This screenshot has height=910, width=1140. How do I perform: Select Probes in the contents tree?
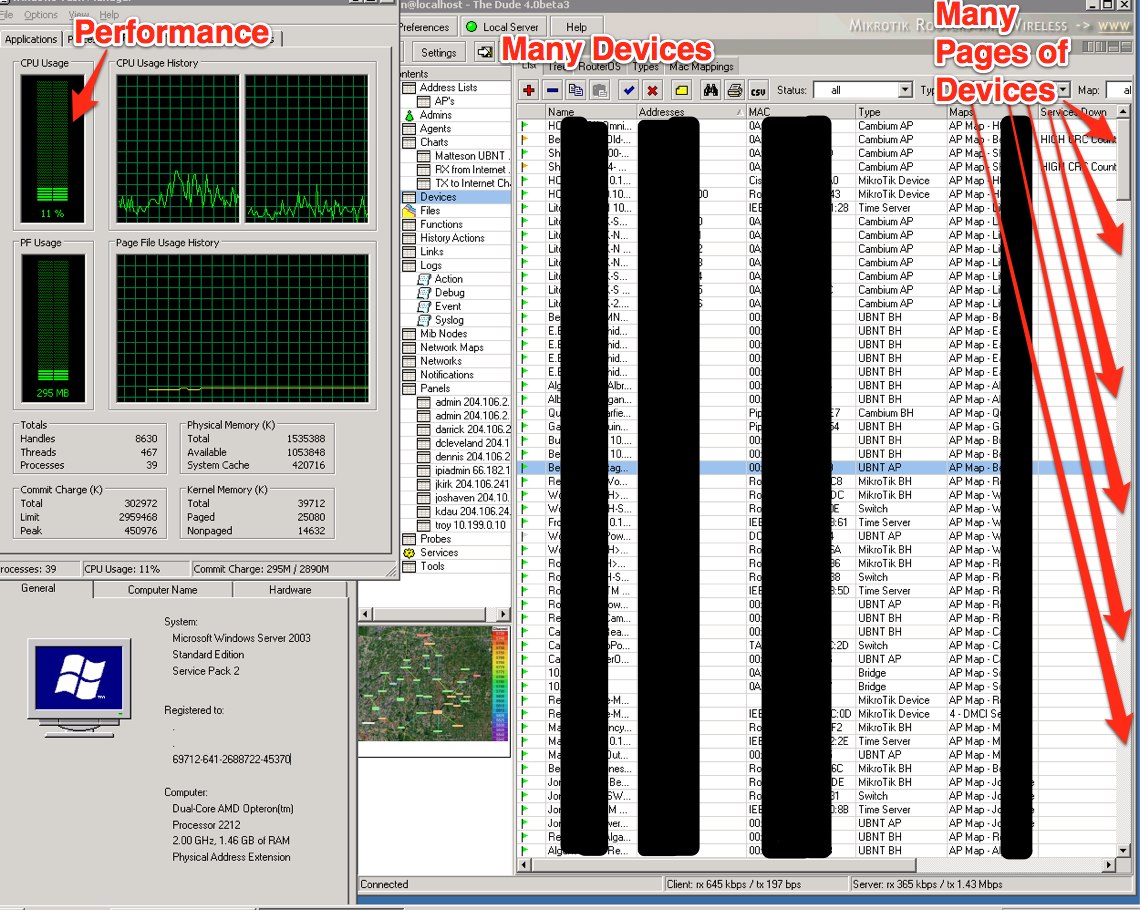(435, 539)
